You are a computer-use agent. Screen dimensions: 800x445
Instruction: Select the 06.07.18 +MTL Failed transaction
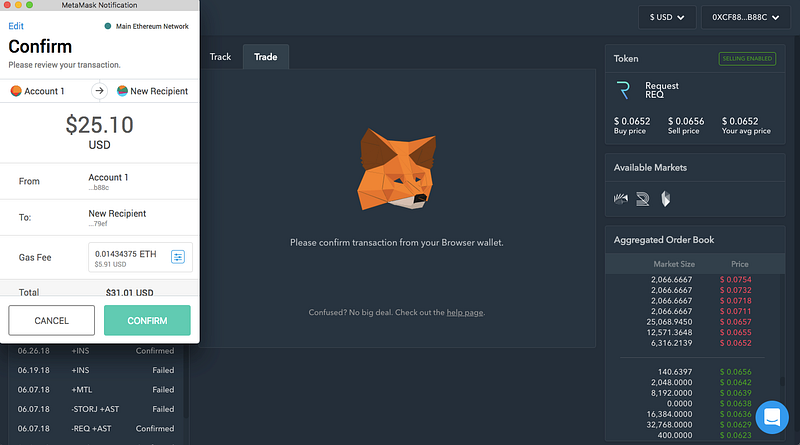tap(96, 389)
